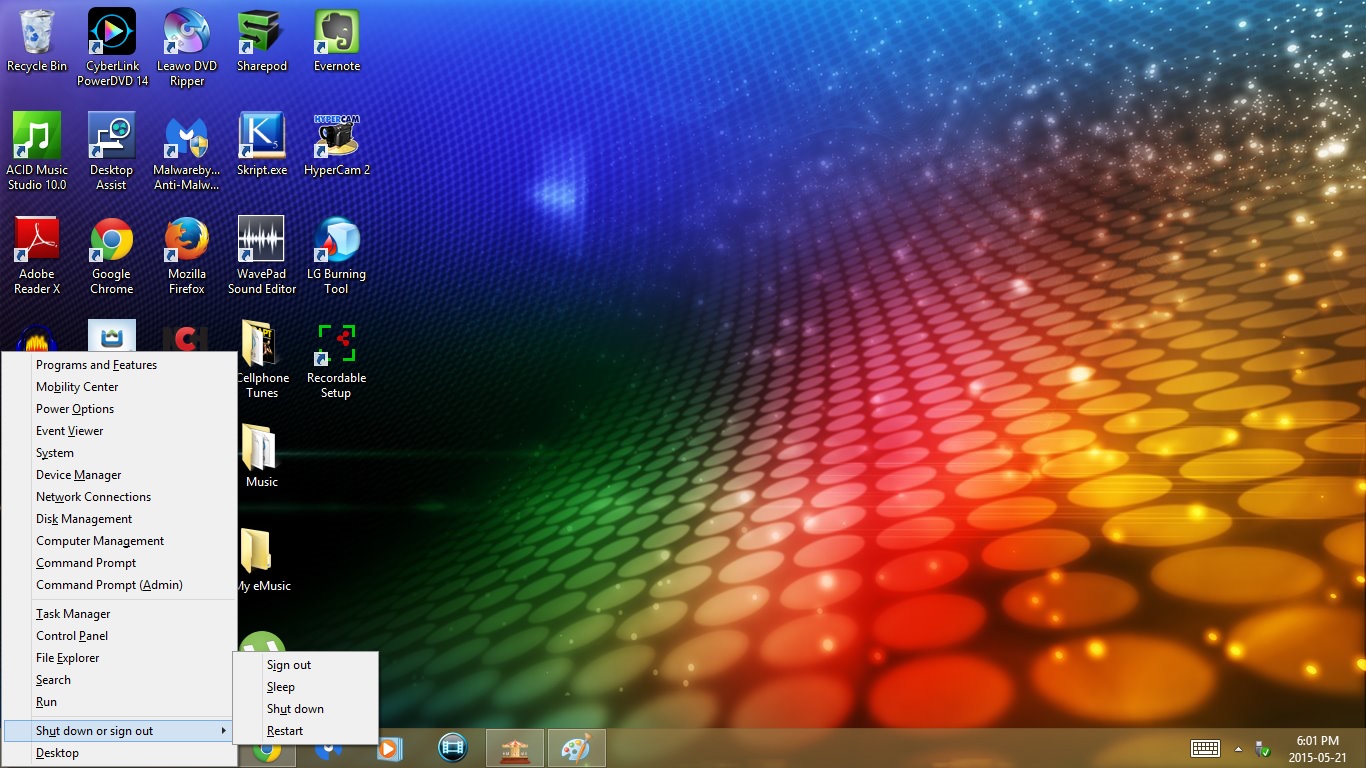Screen dimensions: 1366x768
Task: Select the My eMusic folder
Action: click(x=263, y=561)
